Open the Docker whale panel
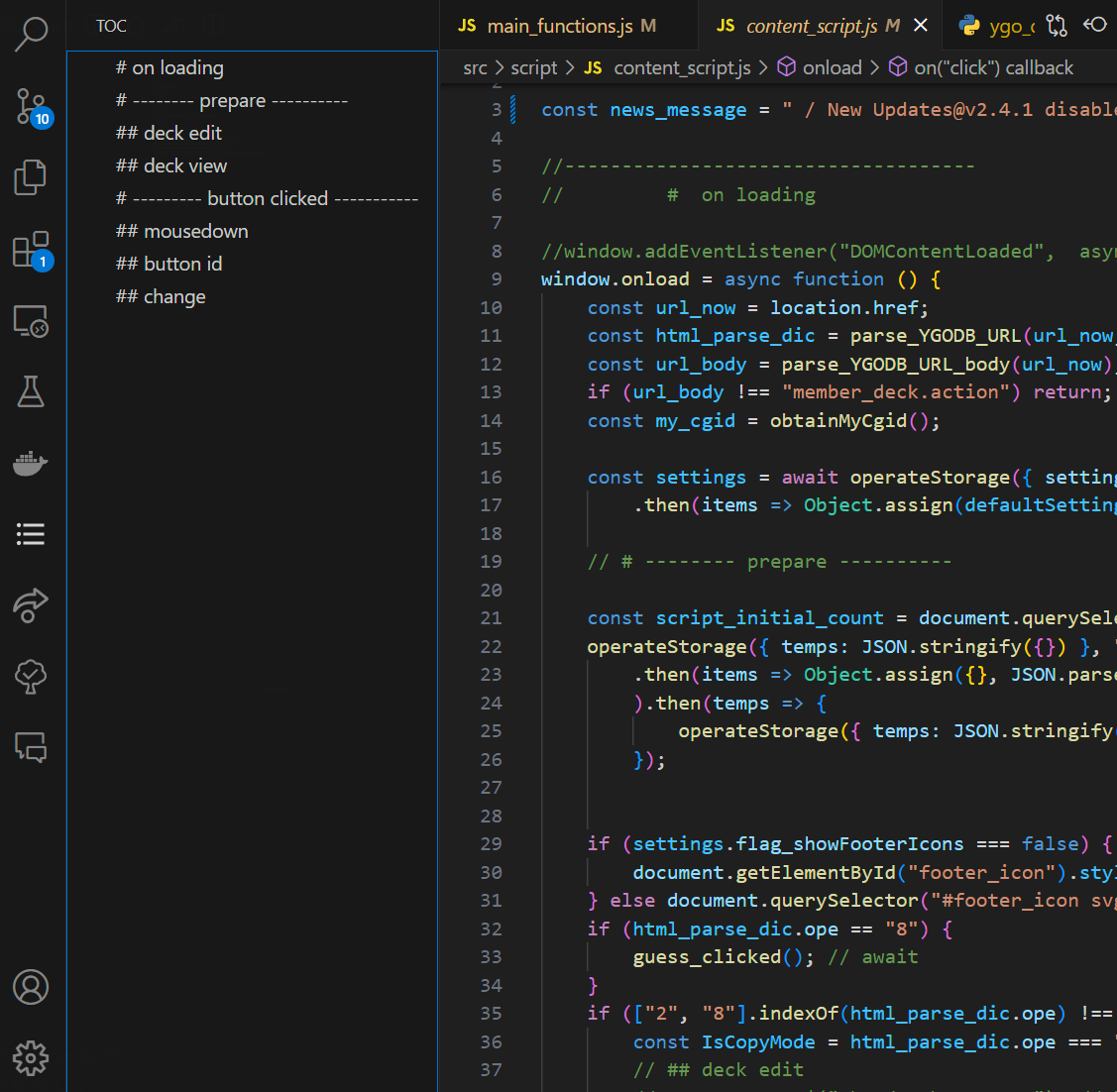 [31, 463]
